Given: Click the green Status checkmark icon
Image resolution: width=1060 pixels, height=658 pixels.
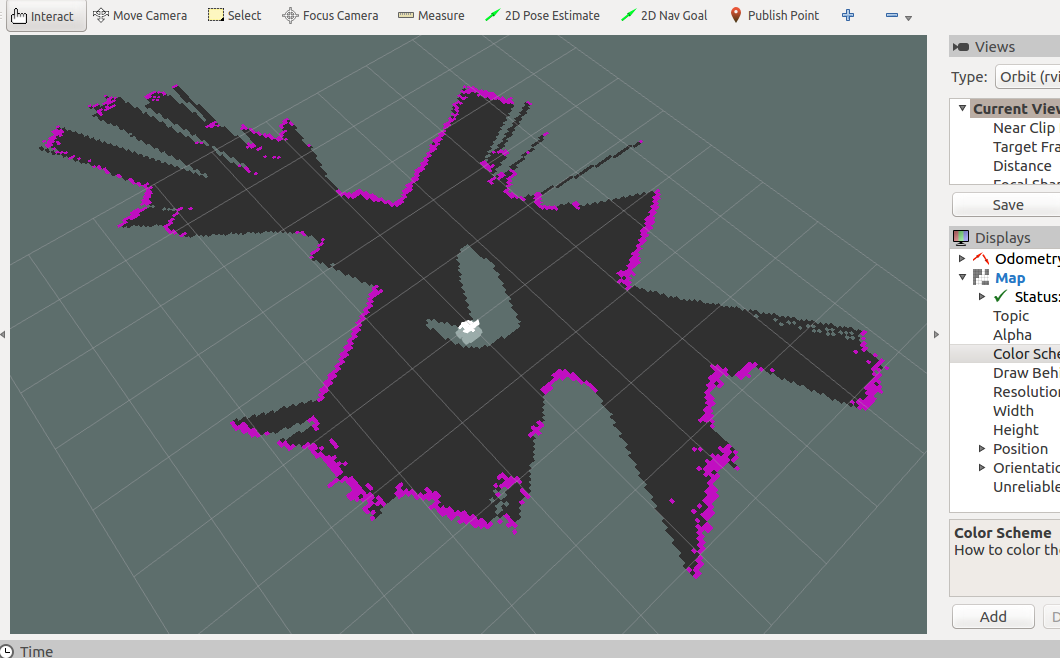Looking at the screenshot, I should (1001, 296).
